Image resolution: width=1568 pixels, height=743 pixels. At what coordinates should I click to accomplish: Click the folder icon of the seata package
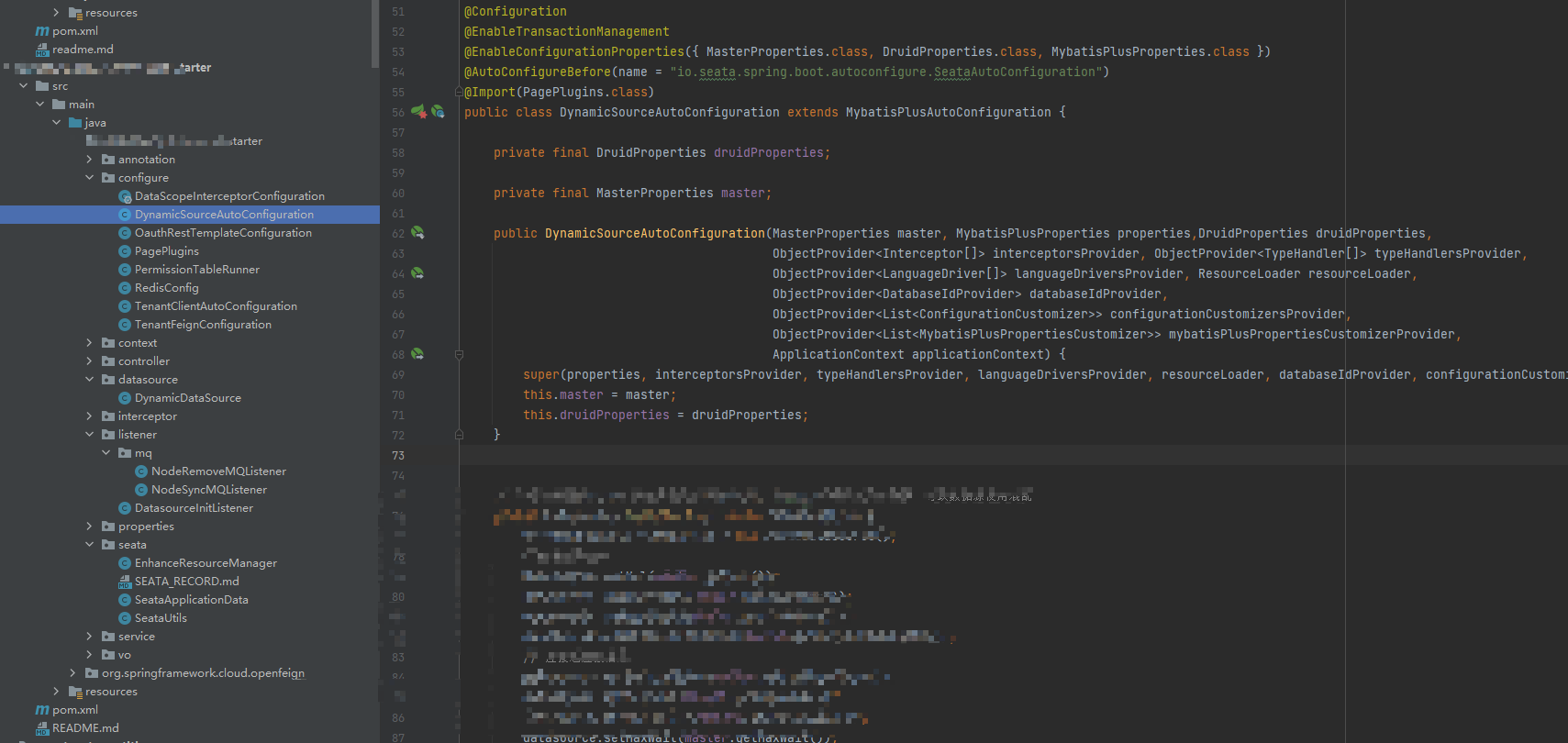click(108, 545)
